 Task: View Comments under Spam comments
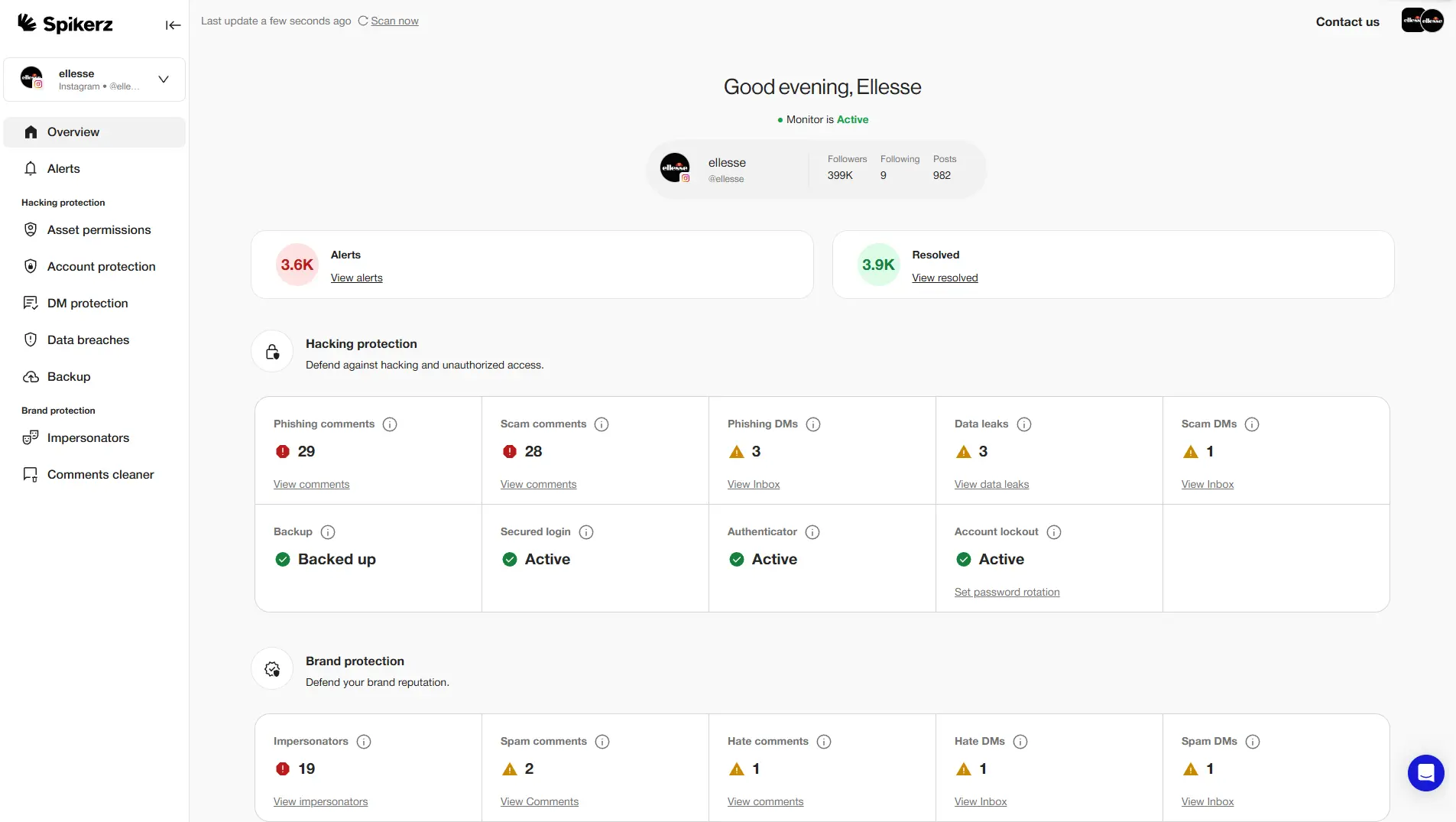click(x=539, y=801)
